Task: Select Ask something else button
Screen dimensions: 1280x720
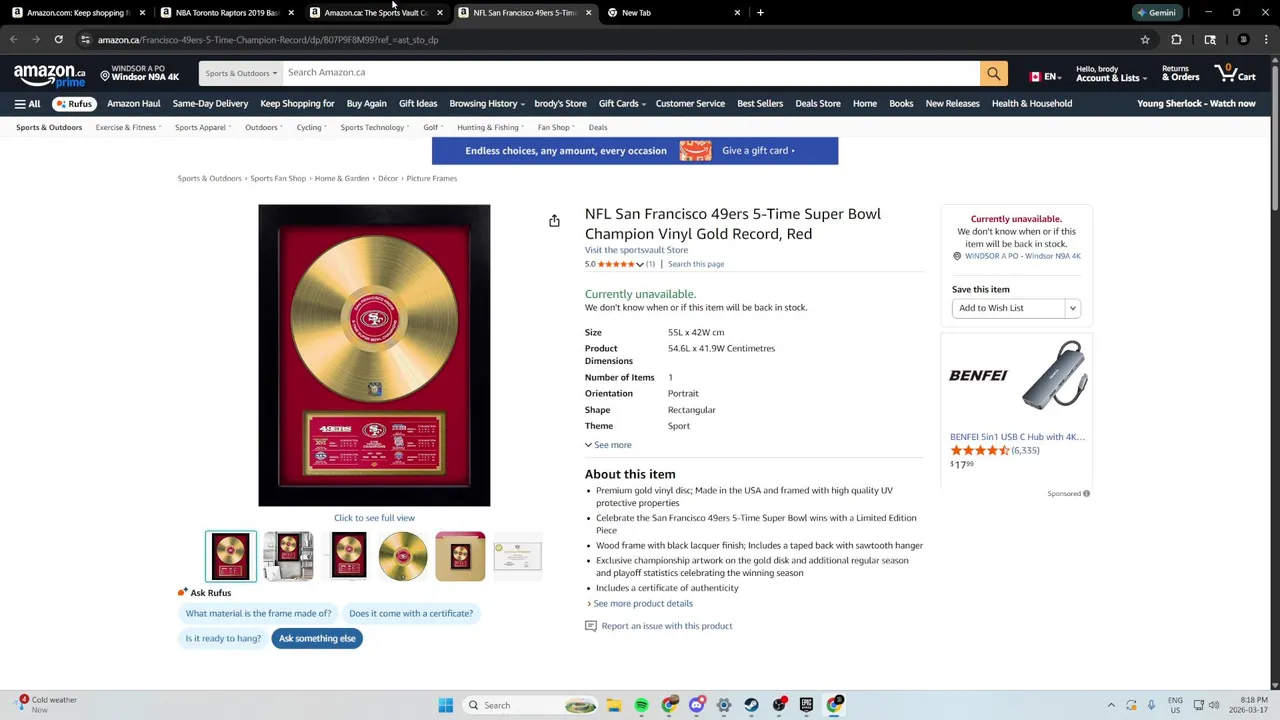Action: pos(317,638)
